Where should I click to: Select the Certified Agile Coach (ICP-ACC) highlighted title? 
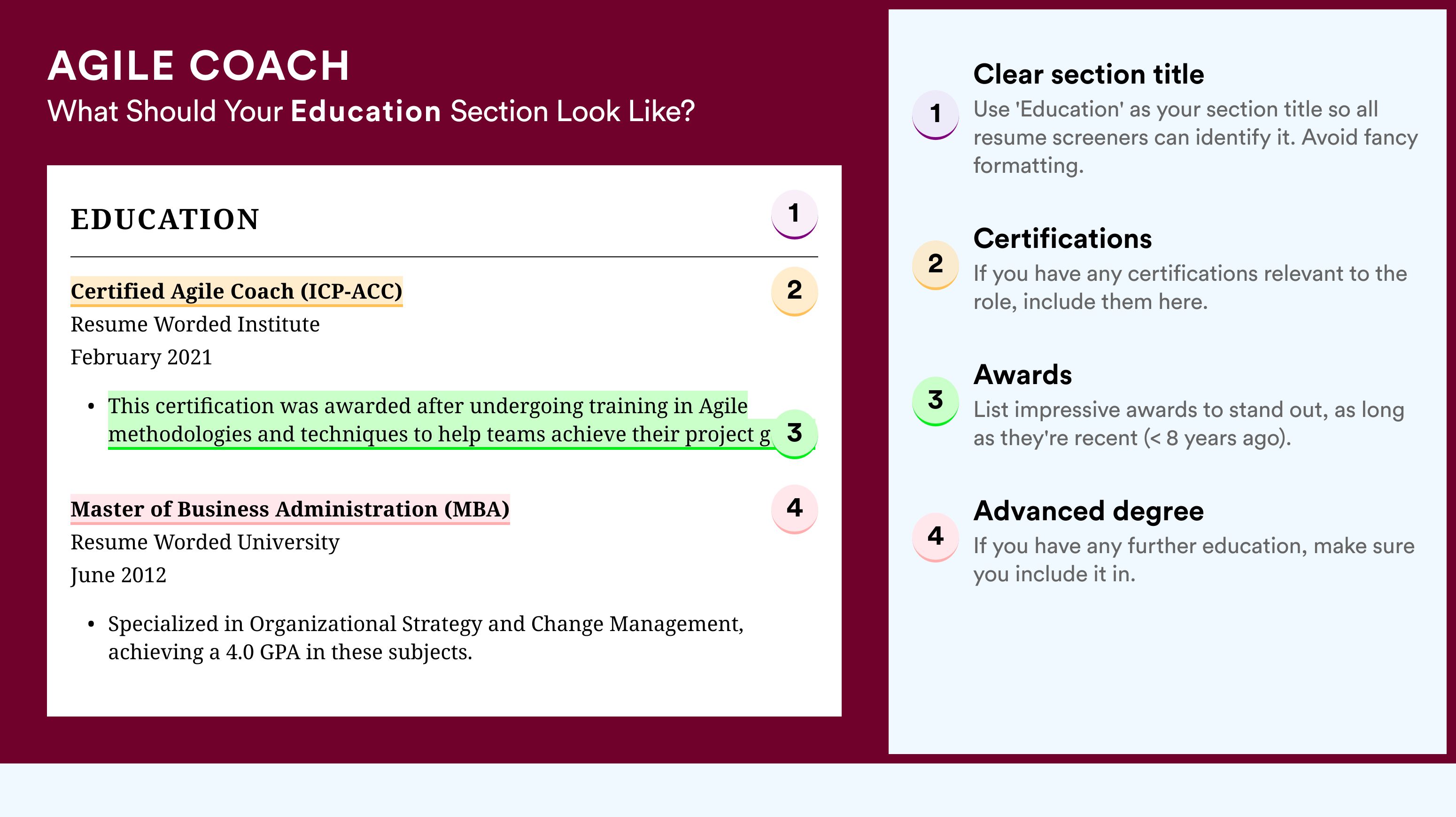click(236, 292)
